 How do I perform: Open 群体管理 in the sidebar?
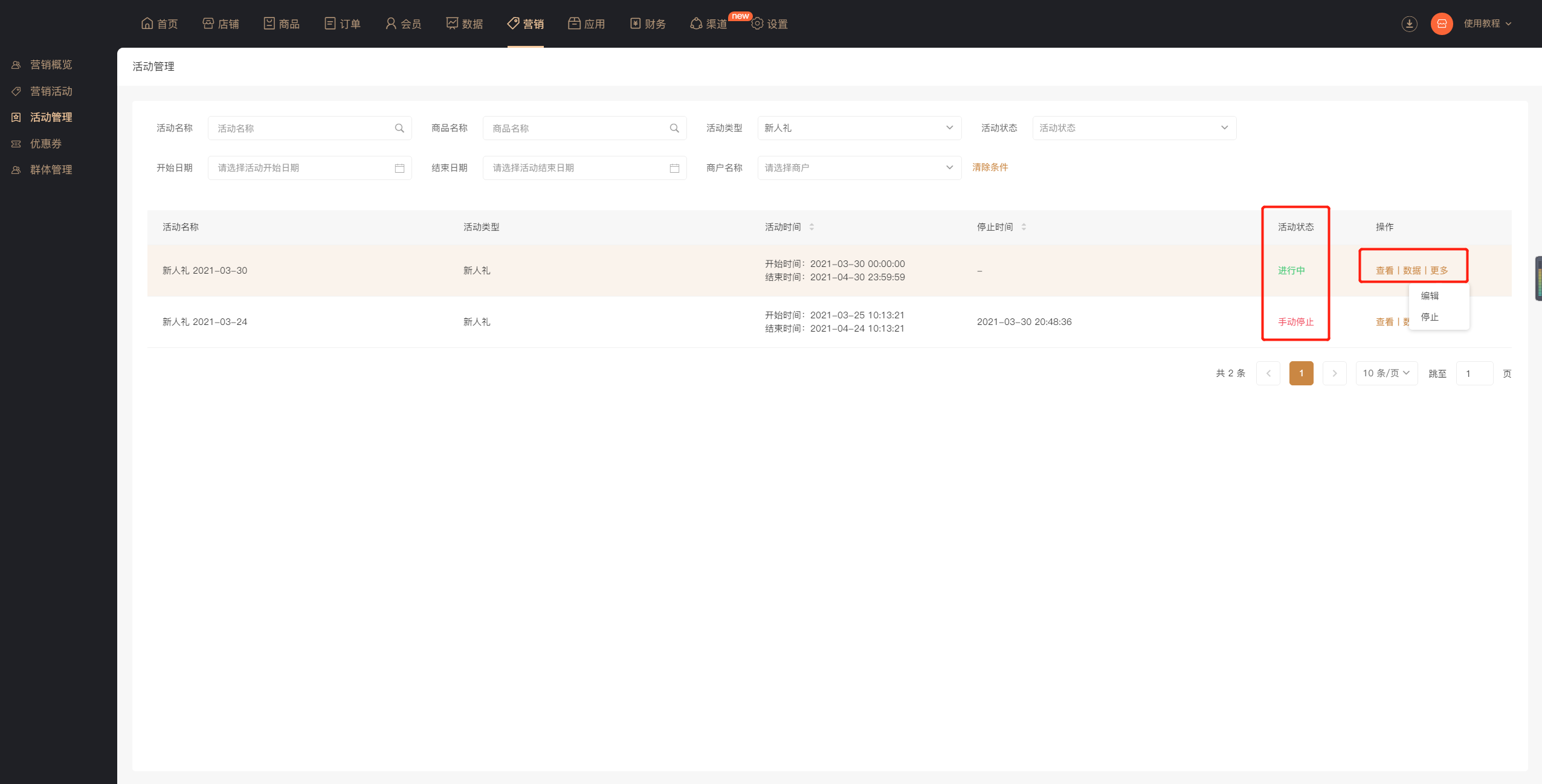pos(51,170)
